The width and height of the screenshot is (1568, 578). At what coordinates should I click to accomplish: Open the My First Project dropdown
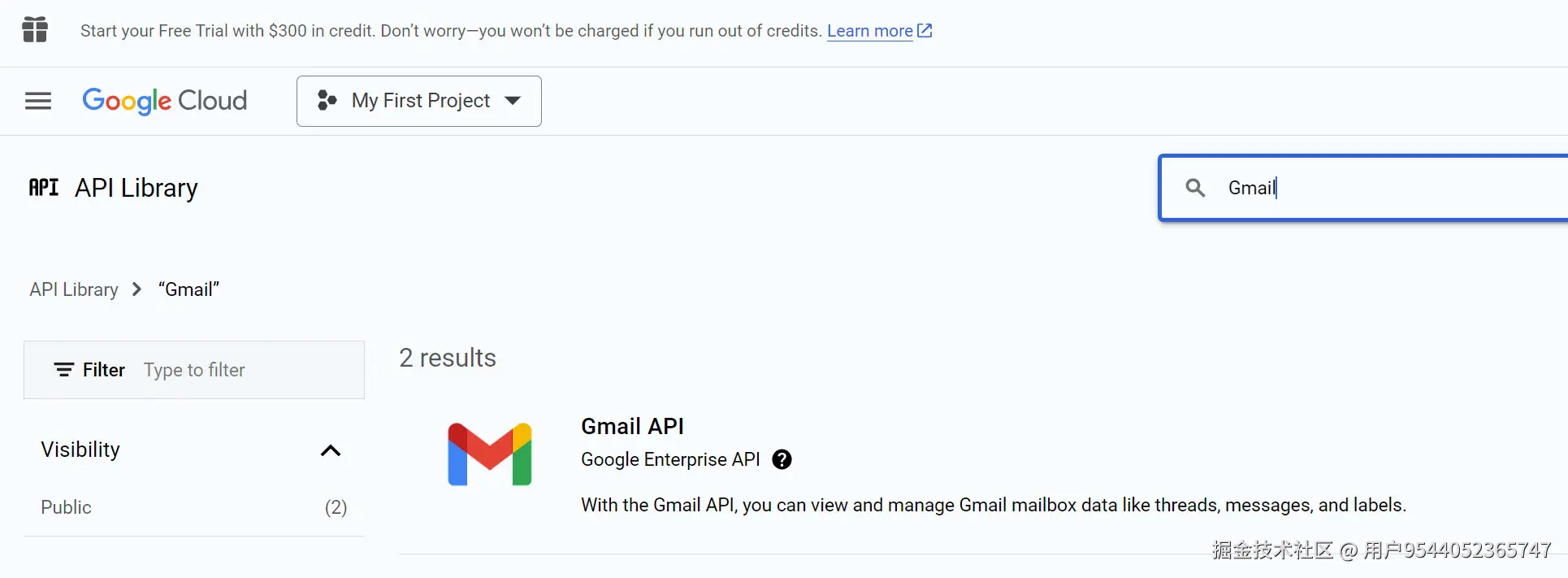tap(420, 101)
